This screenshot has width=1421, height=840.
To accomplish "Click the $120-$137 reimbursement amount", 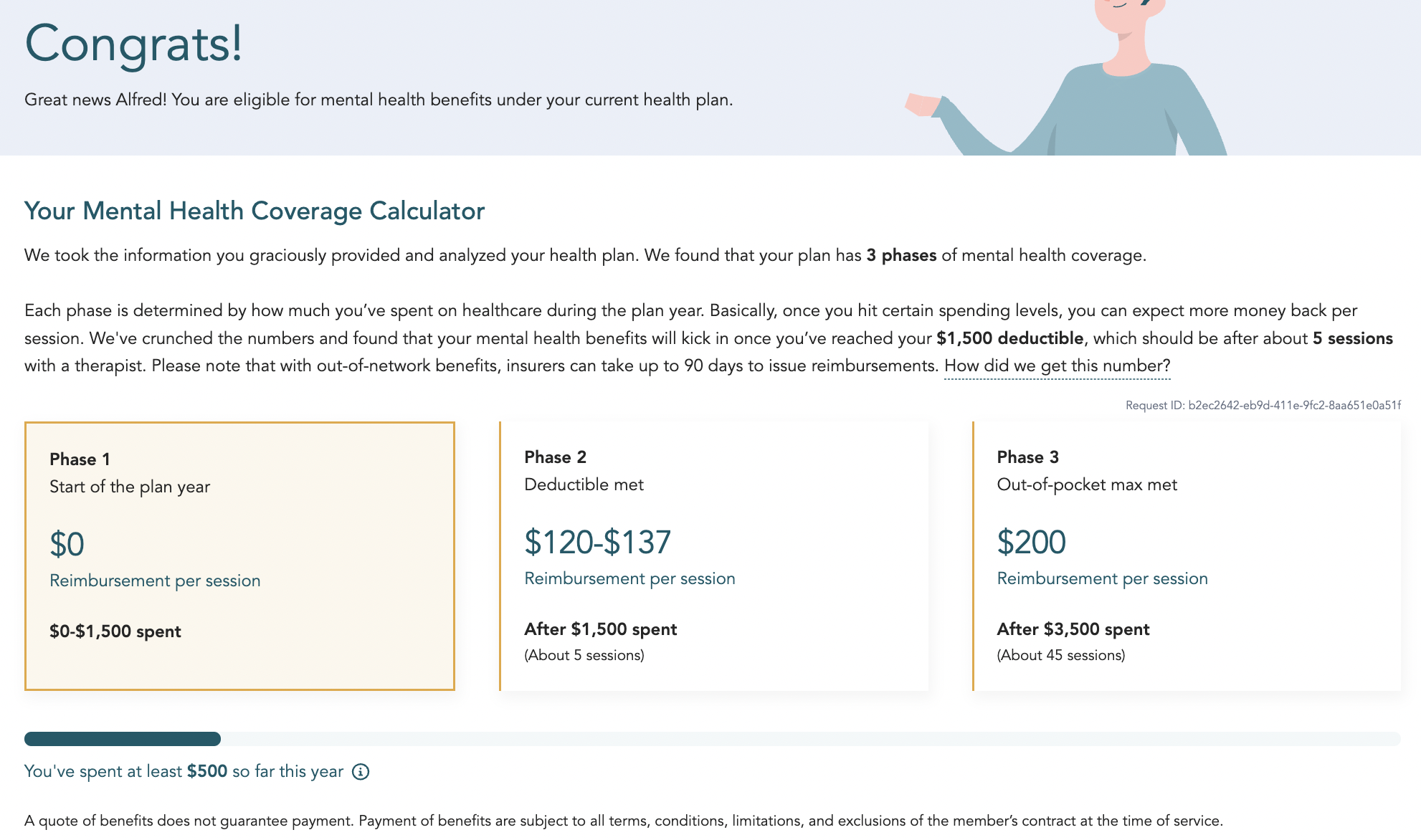I will (597, 542).
